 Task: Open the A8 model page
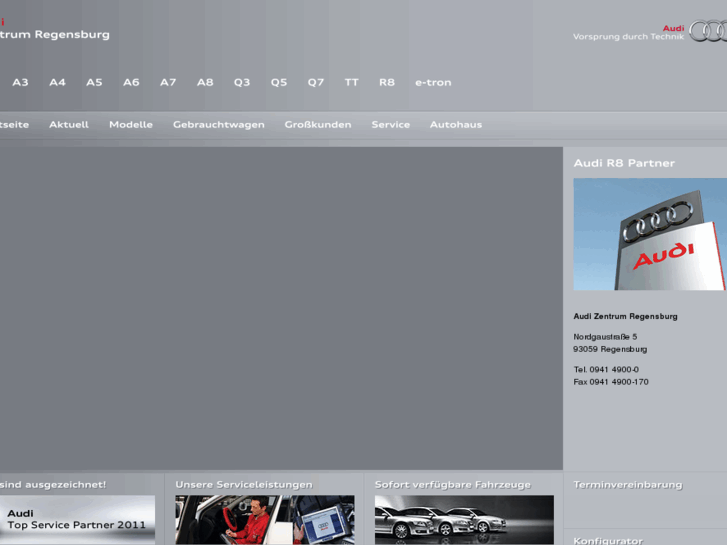point(205,83)
